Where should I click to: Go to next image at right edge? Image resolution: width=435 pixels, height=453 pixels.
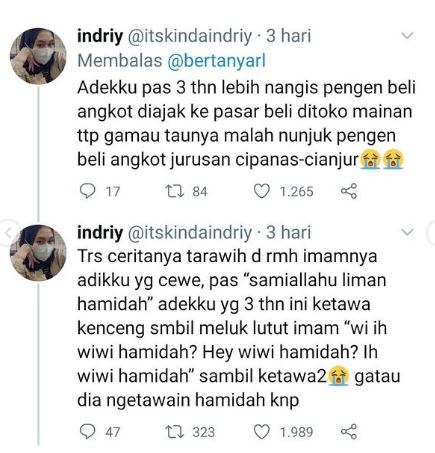(431, 232)
